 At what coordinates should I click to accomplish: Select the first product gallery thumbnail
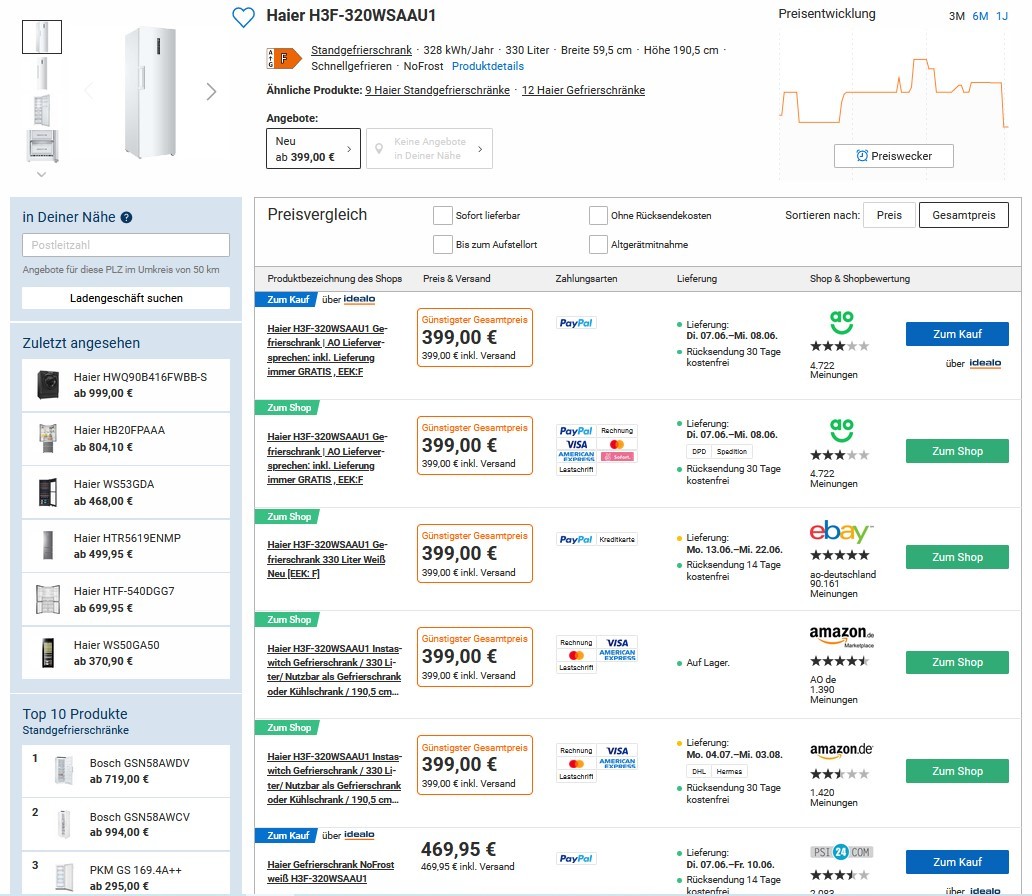pyautogui.click(x=42, y=37)
